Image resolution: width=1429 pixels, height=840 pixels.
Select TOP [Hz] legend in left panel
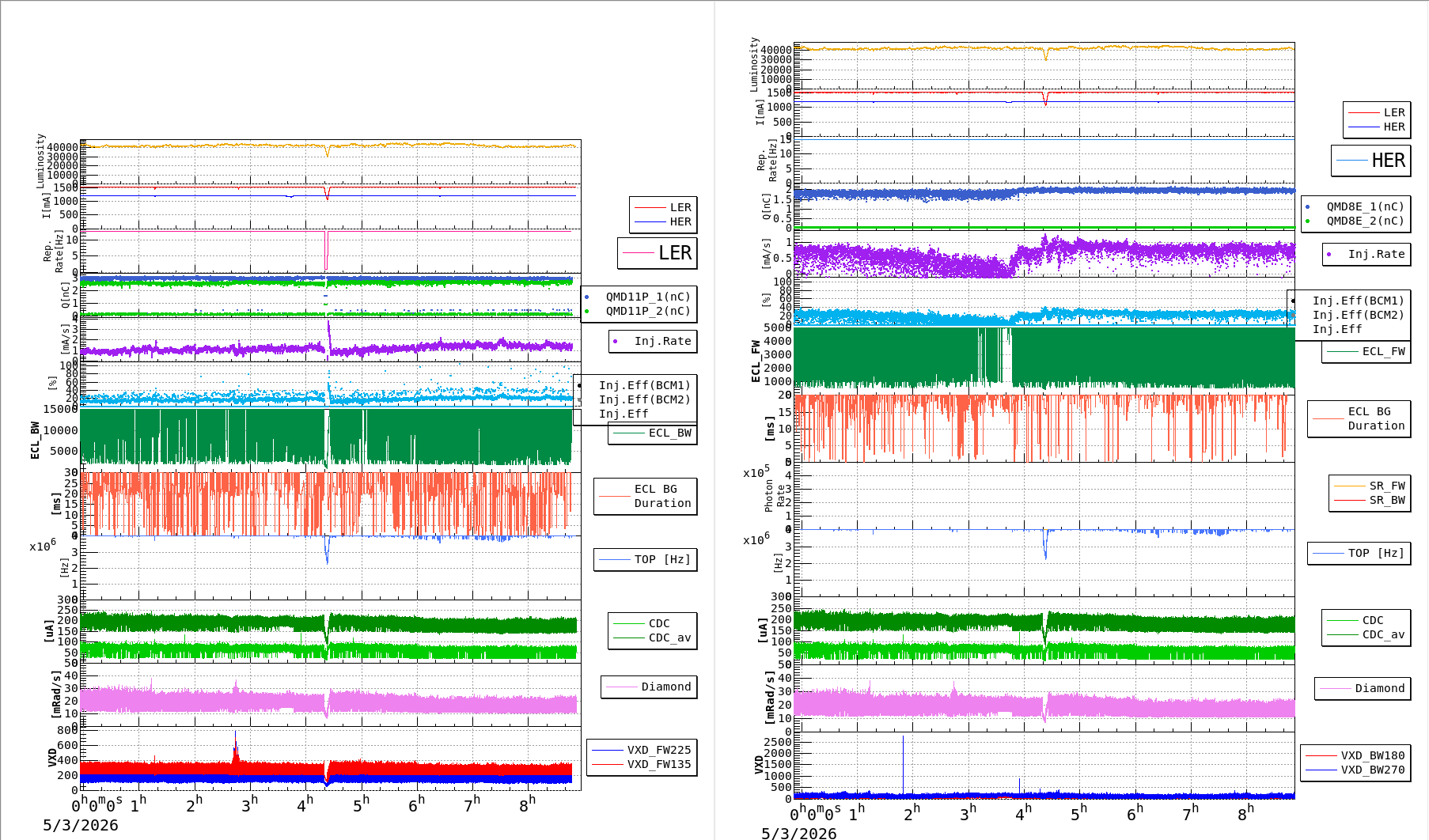646,559
